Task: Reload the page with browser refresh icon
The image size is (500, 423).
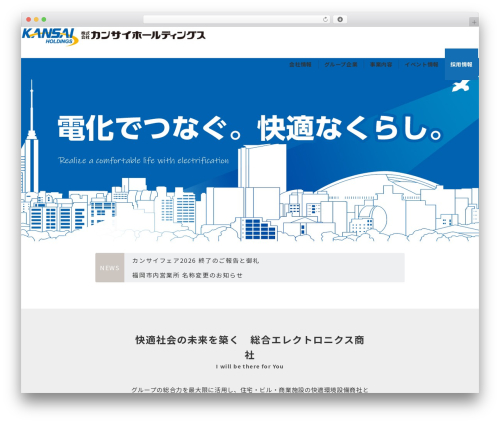Action: pyautogui.click(x=325, y=20)
